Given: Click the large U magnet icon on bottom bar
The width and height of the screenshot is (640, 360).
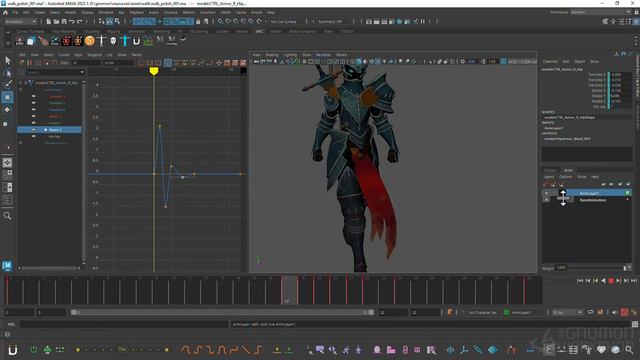Looking at the screenshot, I should pos(13,350).
